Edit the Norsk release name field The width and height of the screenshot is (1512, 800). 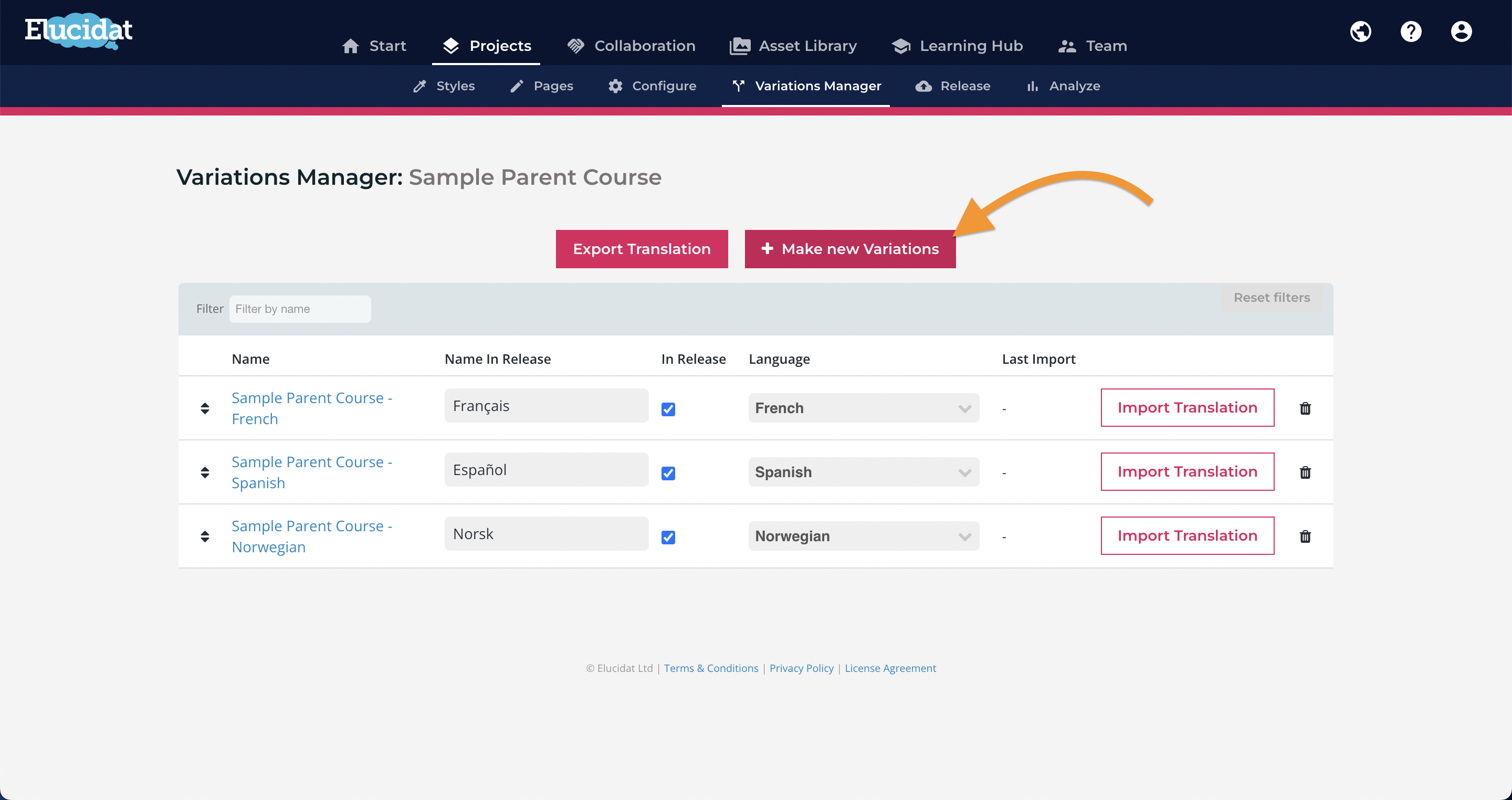tap(546, 533)
